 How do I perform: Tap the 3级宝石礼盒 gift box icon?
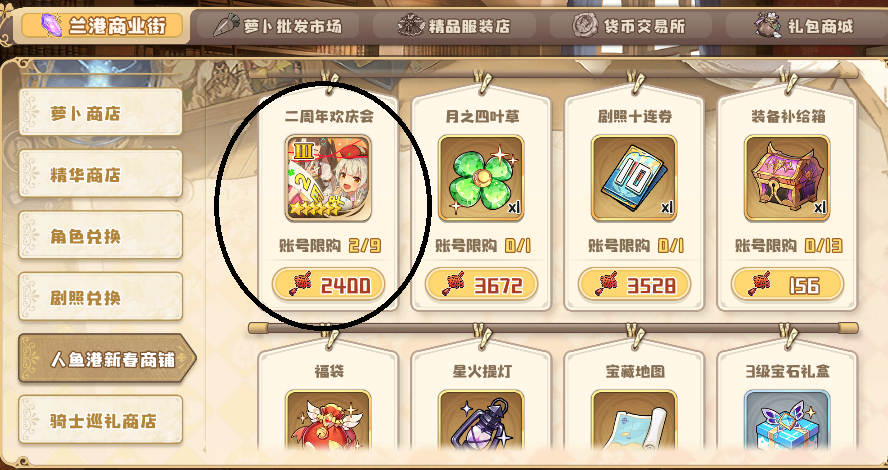787,420
